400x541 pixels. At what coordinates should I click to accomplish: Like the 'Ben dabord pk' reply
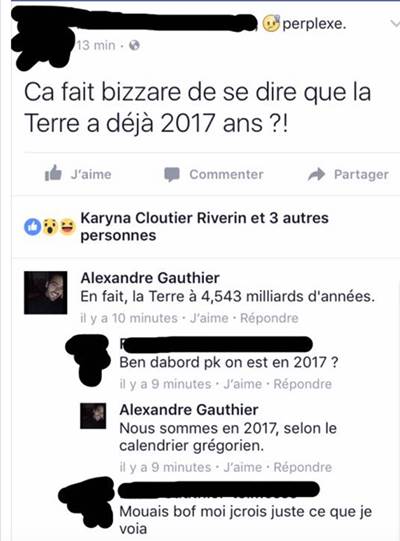coord(243,384)
